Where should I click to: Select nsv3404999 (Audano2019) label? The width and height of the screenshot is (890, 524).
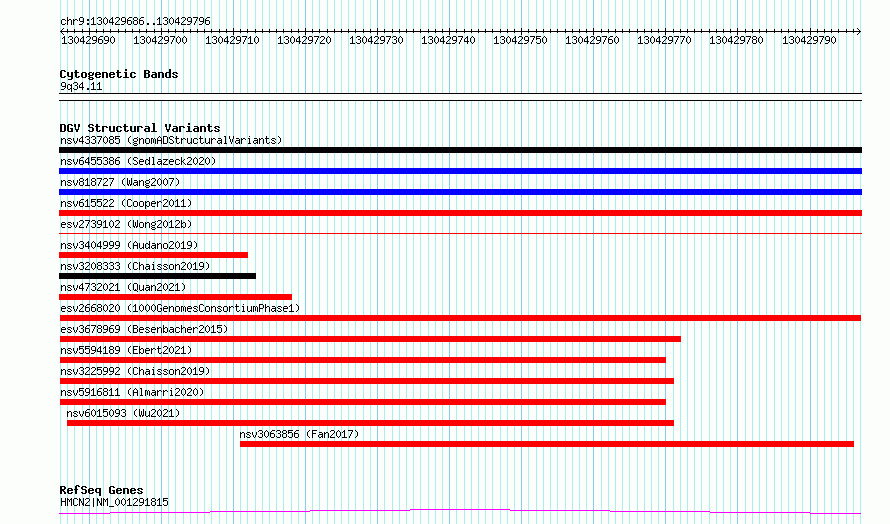coord(129,245)
